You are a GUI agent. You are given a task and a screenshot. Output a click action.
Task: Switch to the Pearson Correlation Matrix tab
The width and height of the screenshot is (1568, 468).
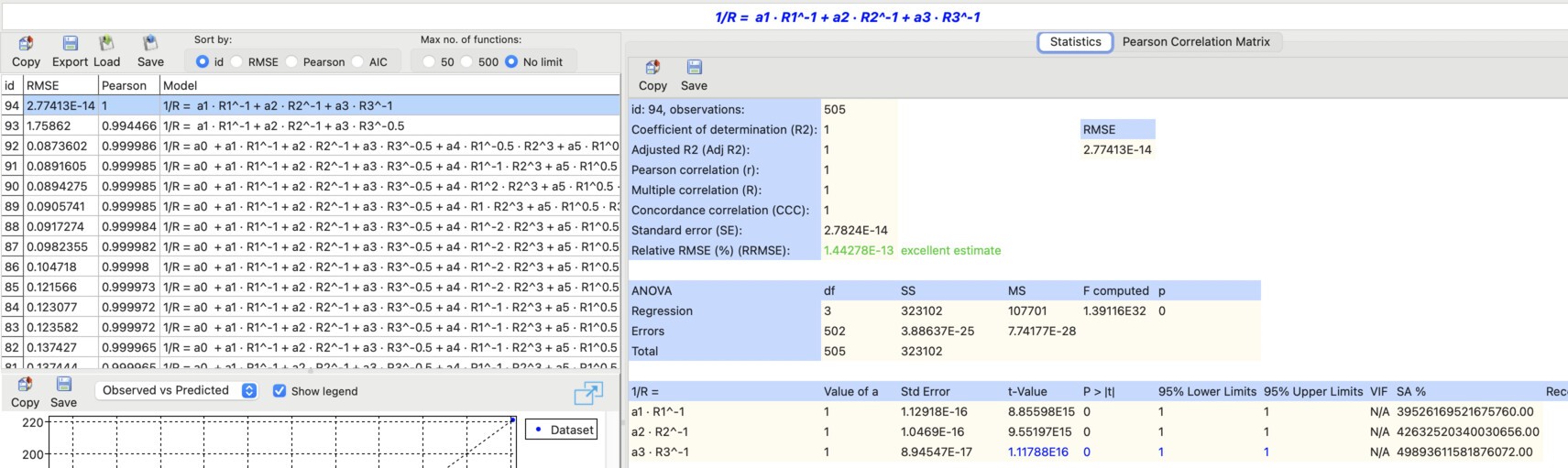tap(1196, 42)
